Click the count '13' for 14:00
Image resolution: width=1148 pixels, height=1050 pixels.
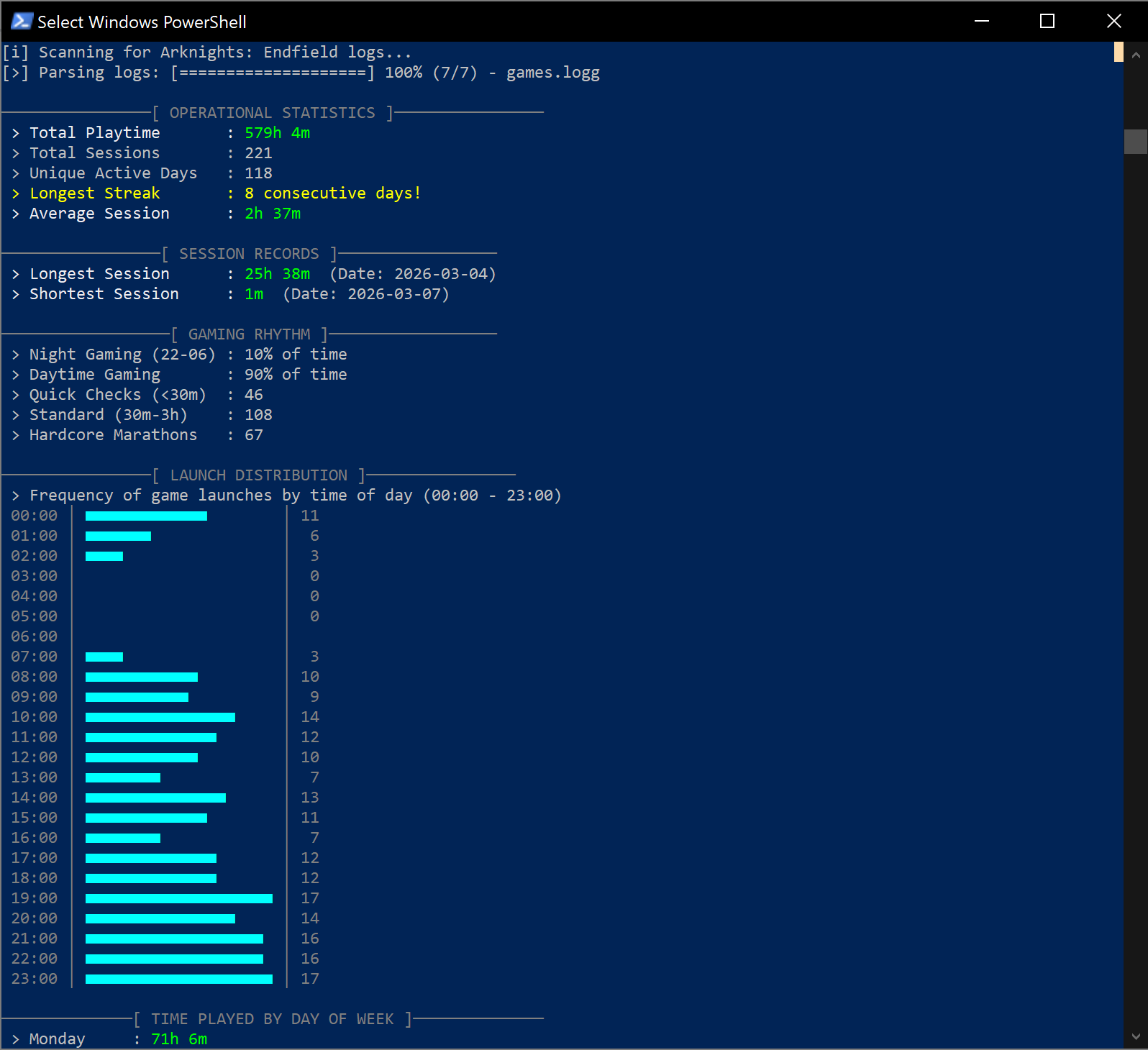click(x=310, y=798)
